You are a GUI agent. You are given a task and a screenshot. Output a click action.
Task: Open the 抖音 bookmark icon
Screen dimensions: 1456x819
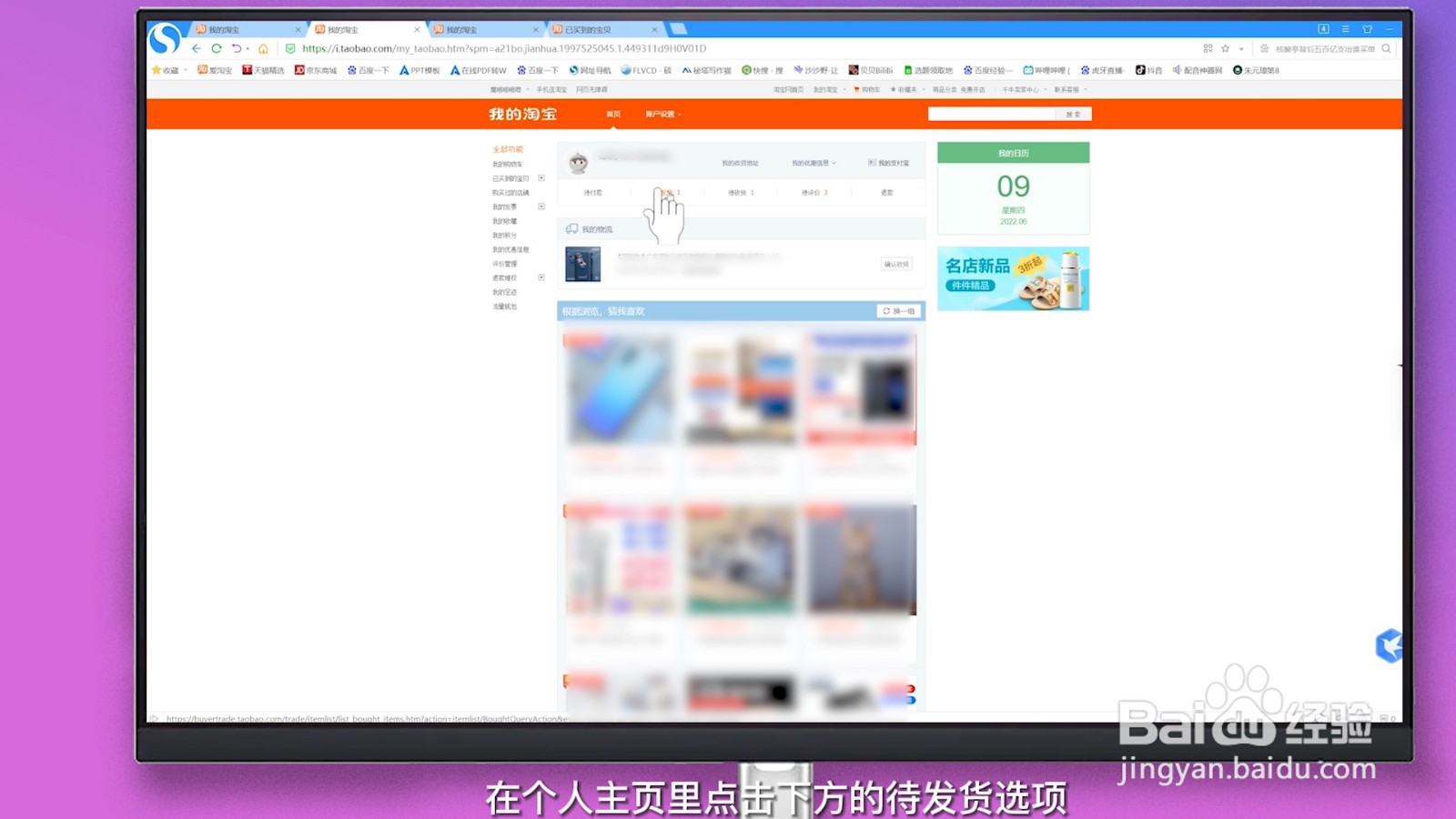[1140, 69]
